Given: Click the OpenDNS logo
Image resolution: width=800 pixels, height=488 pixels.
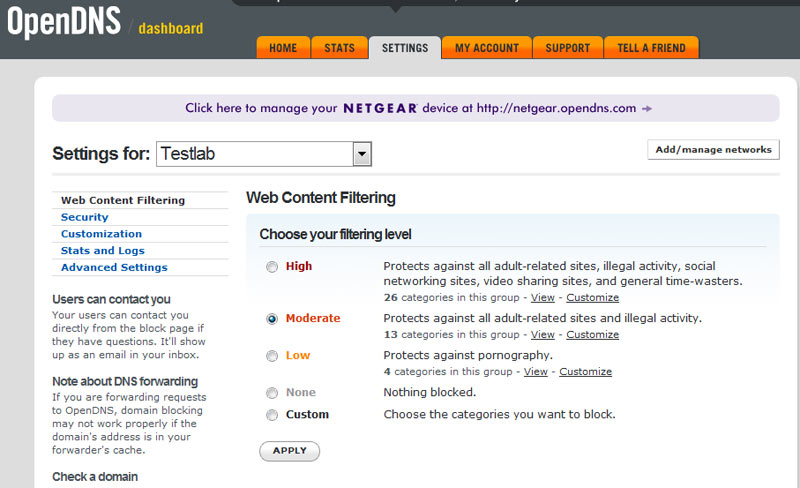Looking at the screenshot, I should click(x=62, y=22).
